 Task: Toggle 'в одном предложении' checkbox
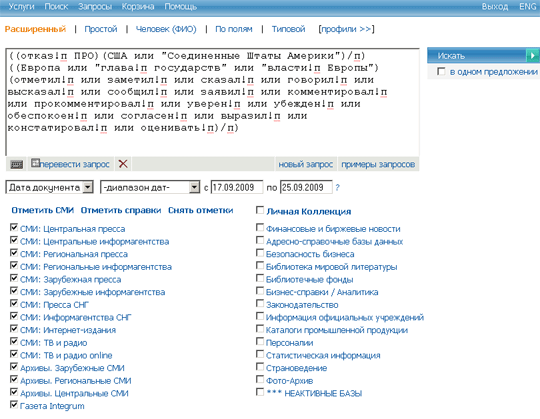click(441, 71)
